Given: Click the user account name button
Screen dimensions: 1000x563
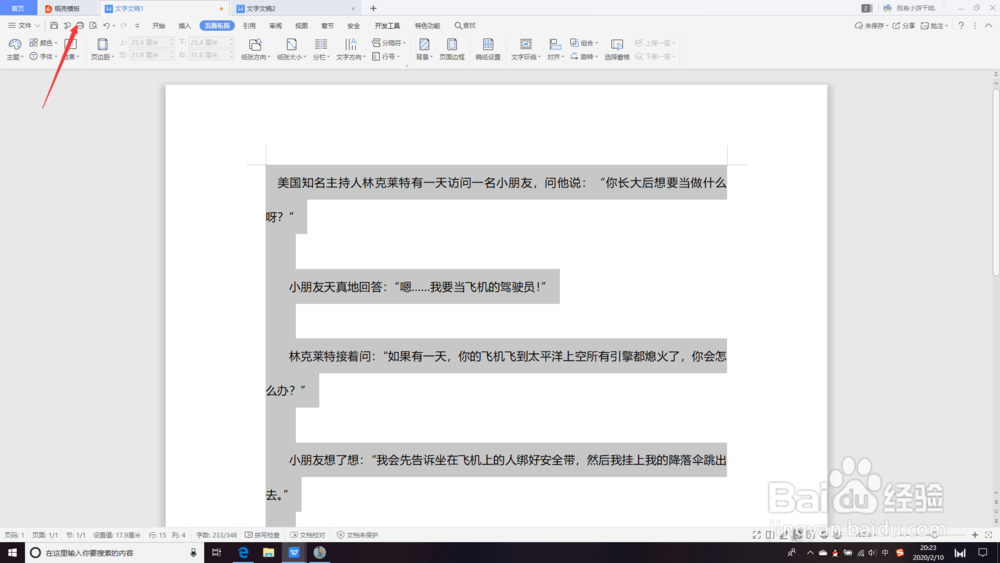Looking at the screenshot, I should coord(909,8).
